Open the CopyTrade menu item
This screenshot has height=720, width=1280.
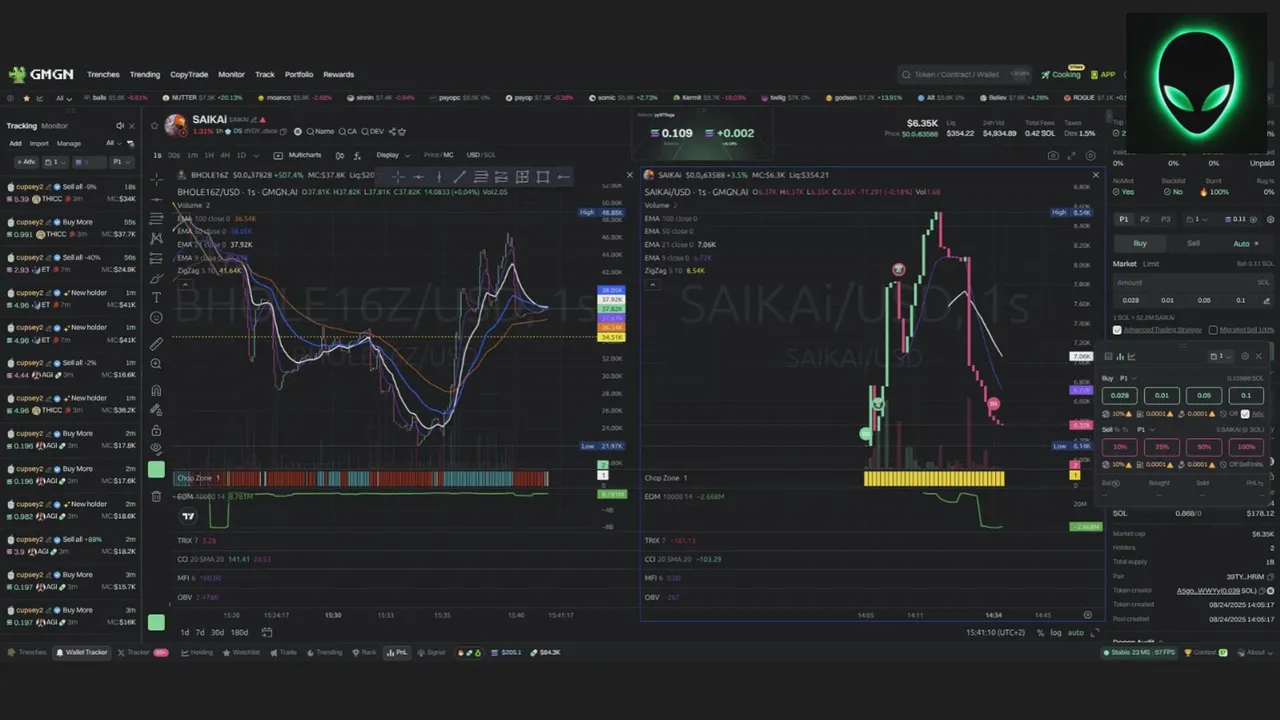[189, 74]
